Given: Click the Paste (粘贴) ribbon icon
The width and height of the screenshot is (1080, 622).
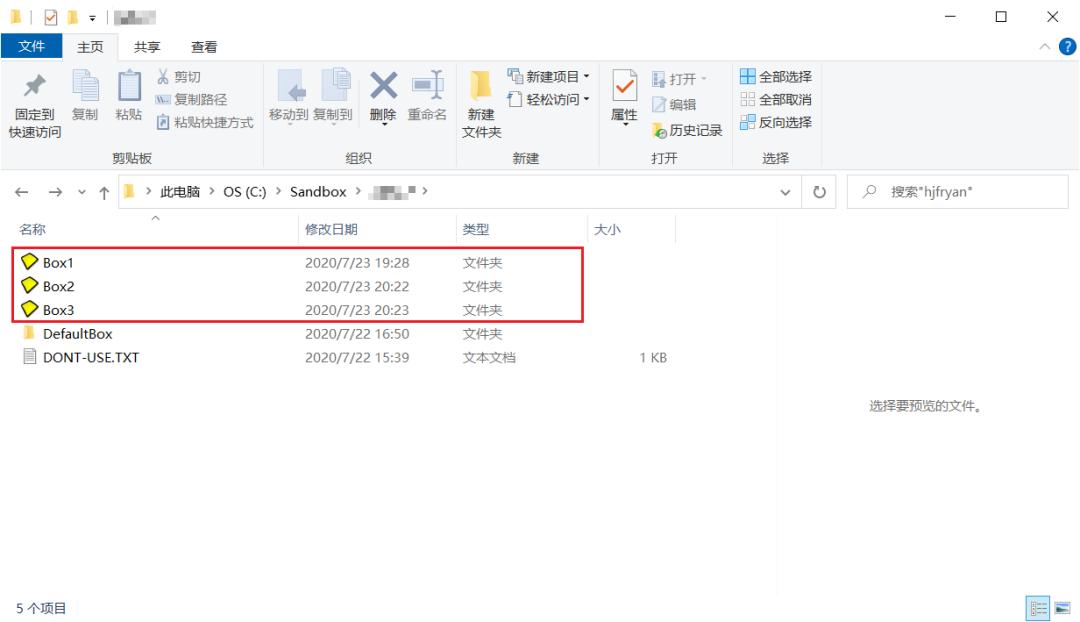Looking at the screenshot, I should coord(129,87).
